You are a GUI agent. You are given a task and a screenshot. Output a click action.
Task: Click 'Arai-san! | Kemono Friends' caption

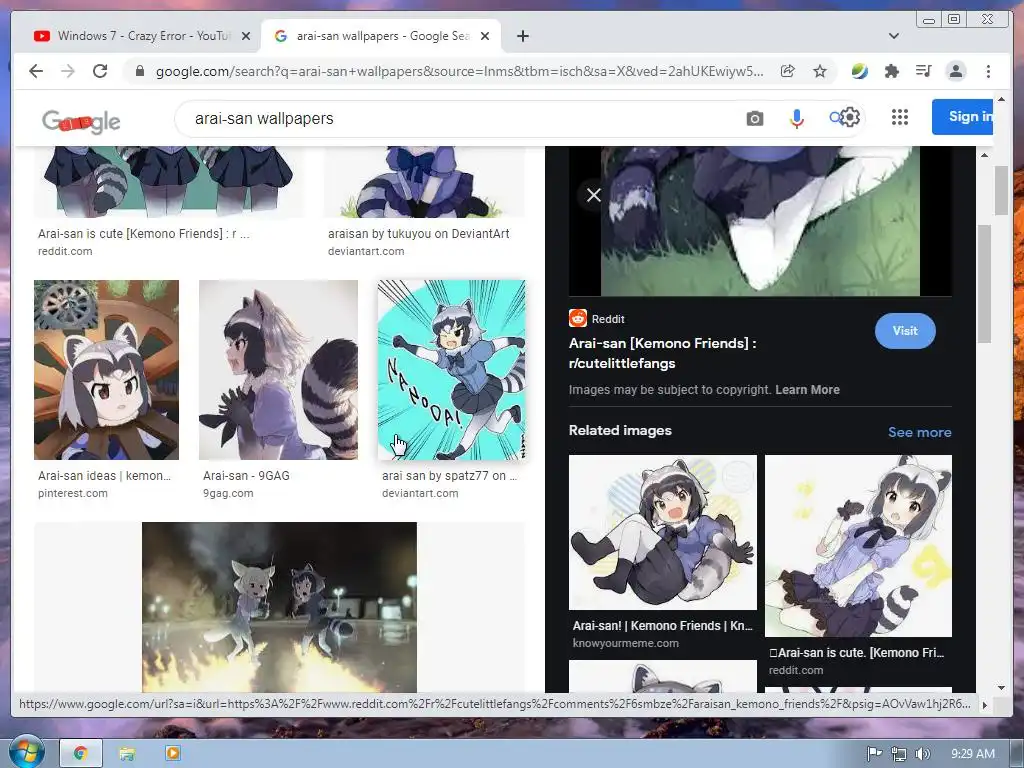tap(662, 626)
